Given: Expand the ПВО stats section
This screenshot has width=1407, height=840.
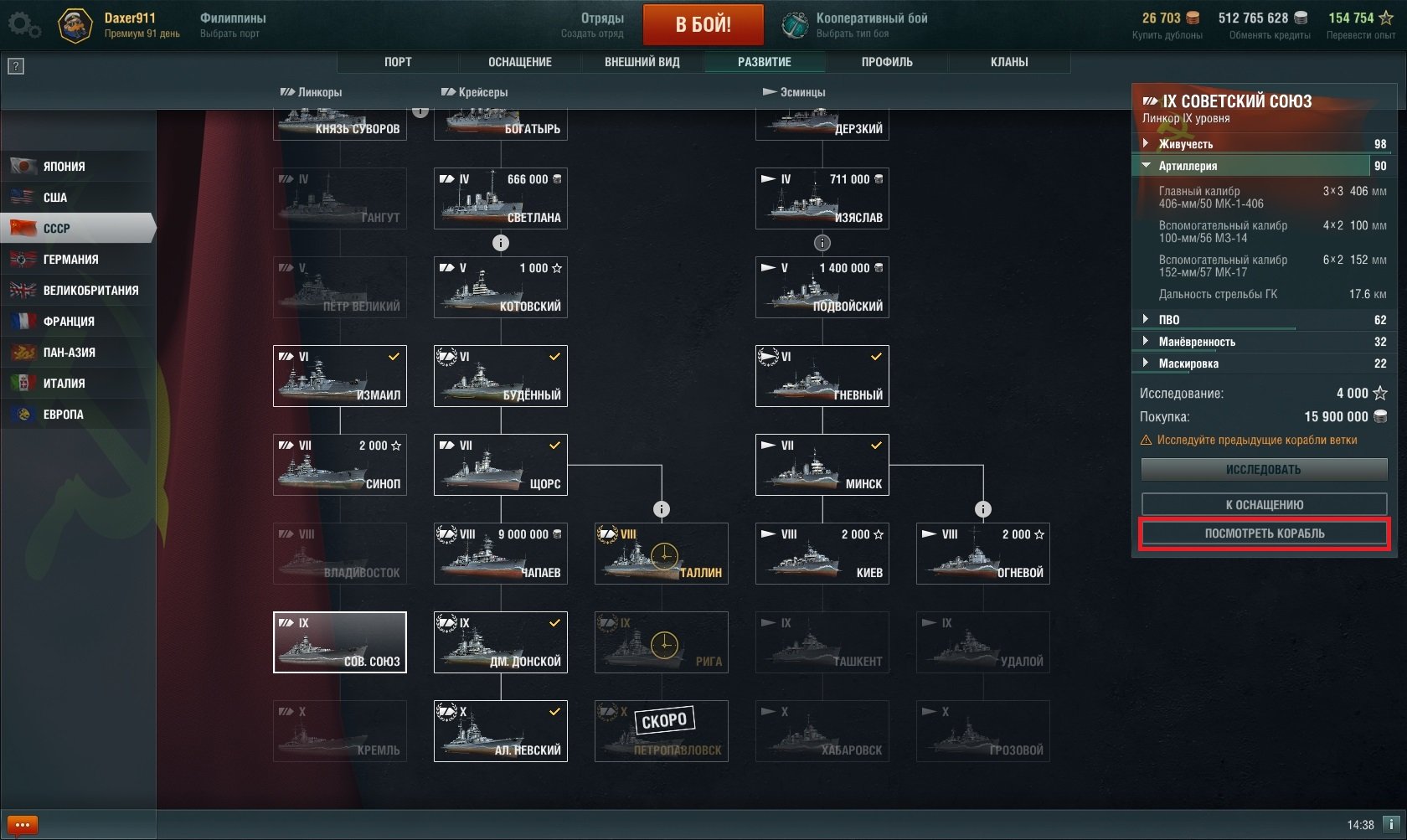Looking at the screenshot, I should tap(1264, 320).
